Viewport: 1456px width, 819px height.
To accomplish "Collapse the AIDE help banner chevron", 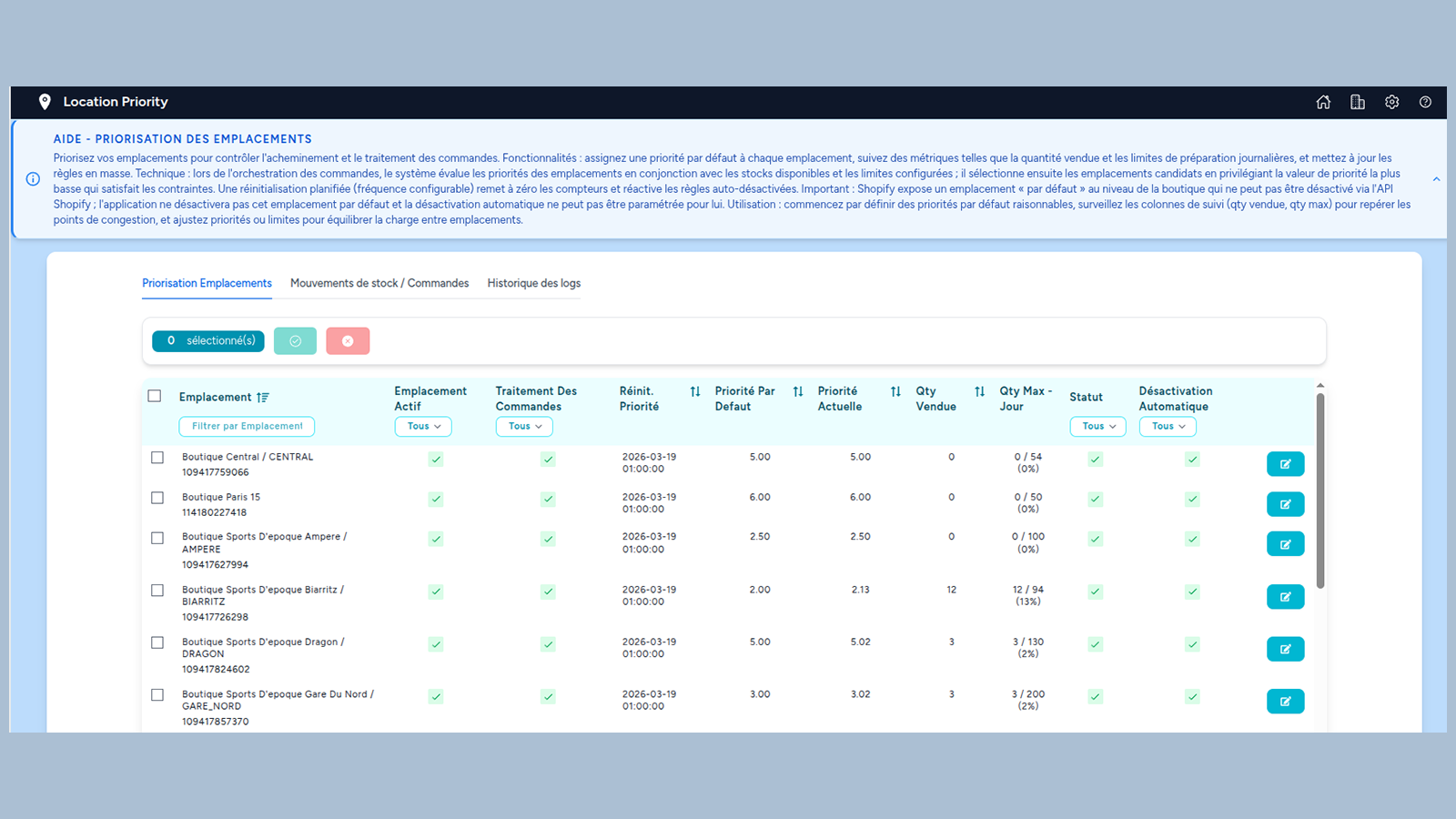I will pos(1436,179).
